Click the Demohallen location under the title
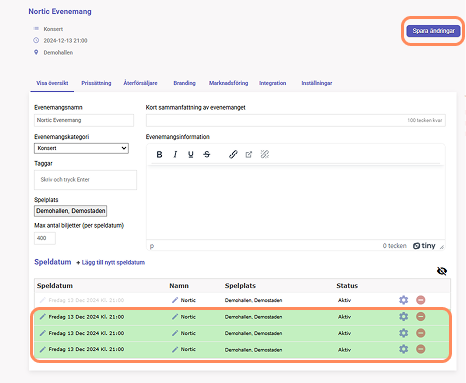 pyautogui.click(x=58, y=53)
